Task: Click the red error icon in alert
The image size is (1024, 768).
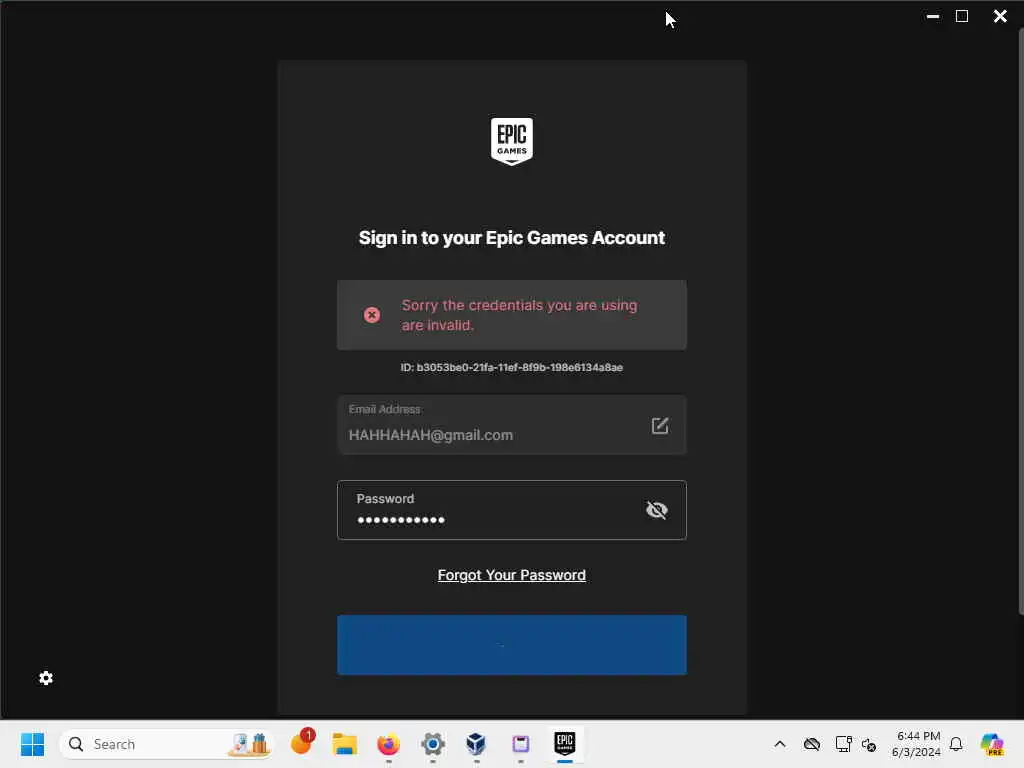Action: (x=372, y=315)
